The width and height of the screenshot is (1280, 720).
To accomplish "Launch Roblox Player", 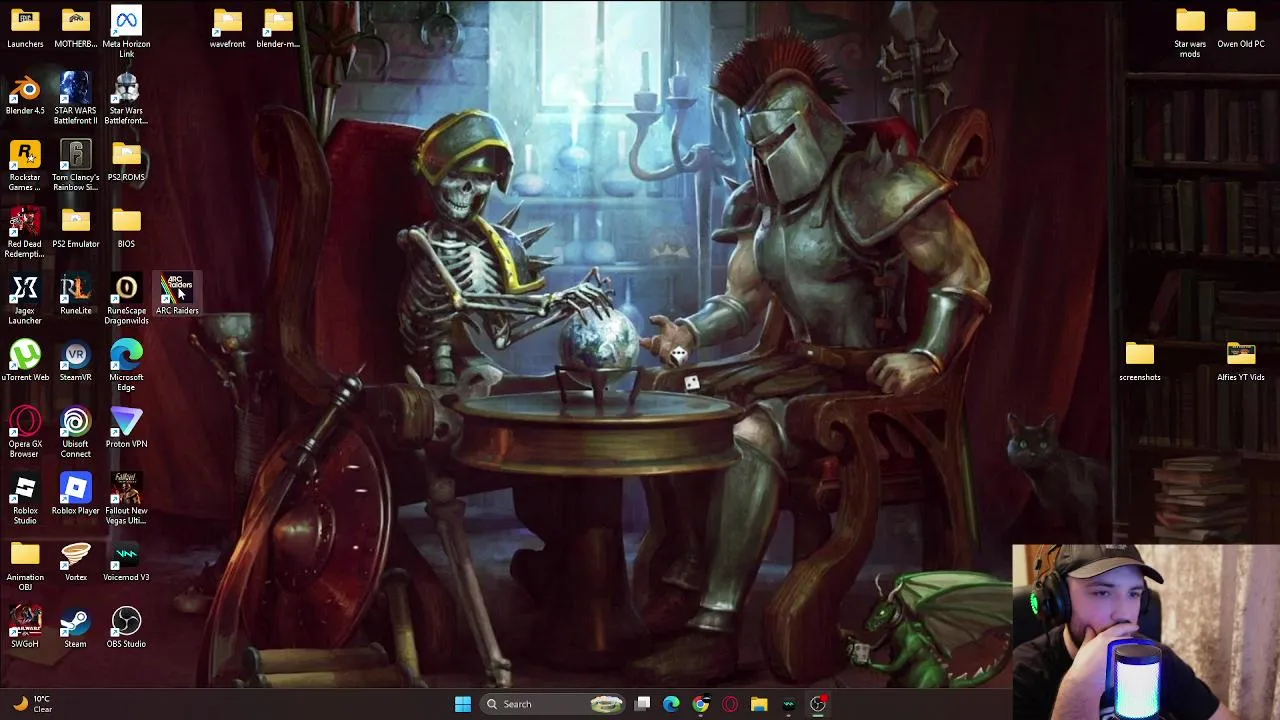I will click(76, 496).
